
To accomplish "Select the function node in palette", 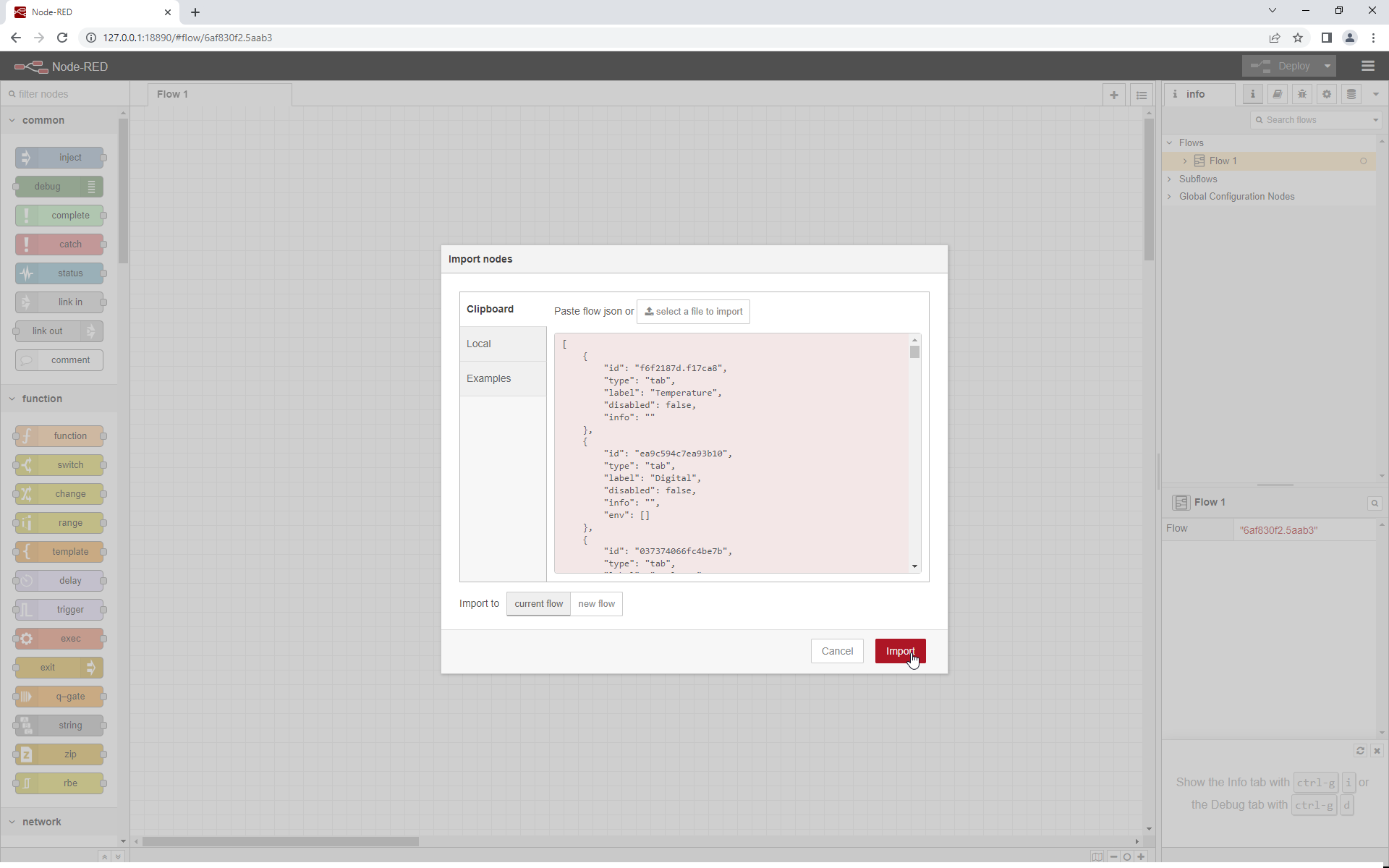I will 59,436.
